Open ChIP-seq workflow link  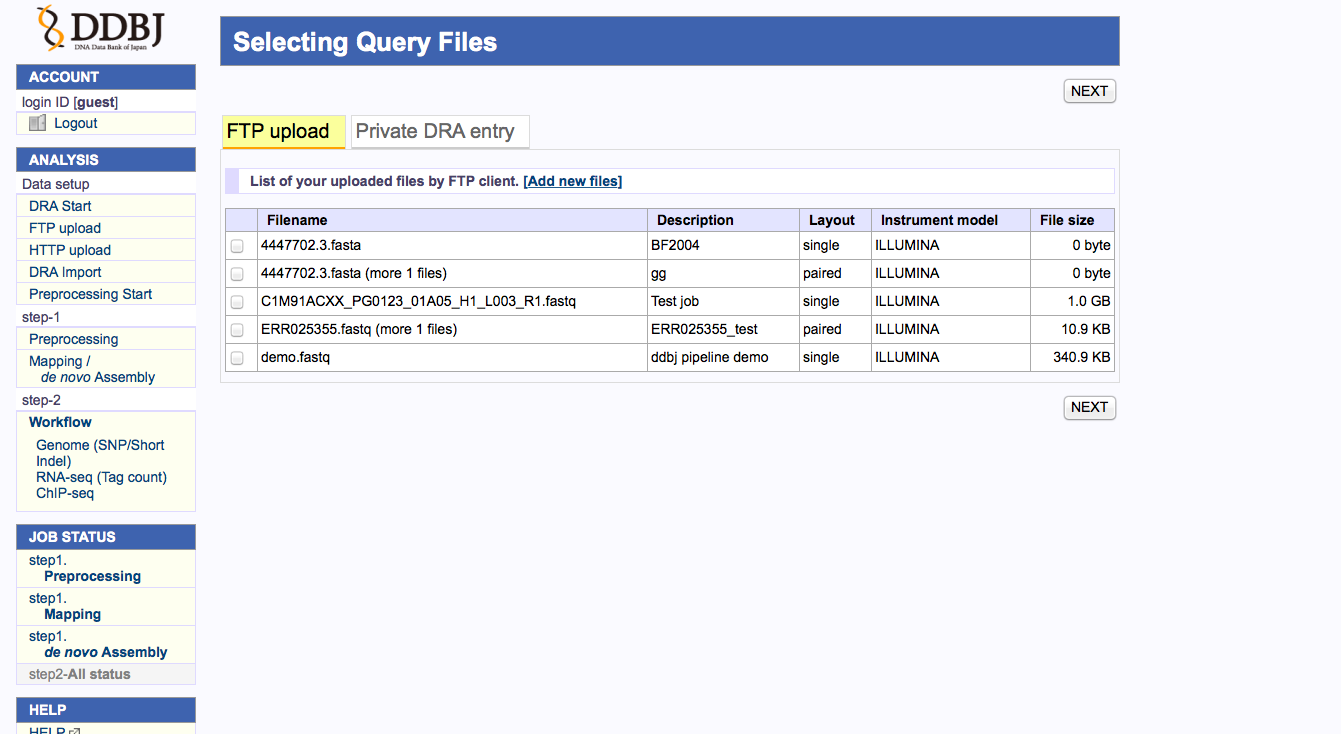click(65, 493)
